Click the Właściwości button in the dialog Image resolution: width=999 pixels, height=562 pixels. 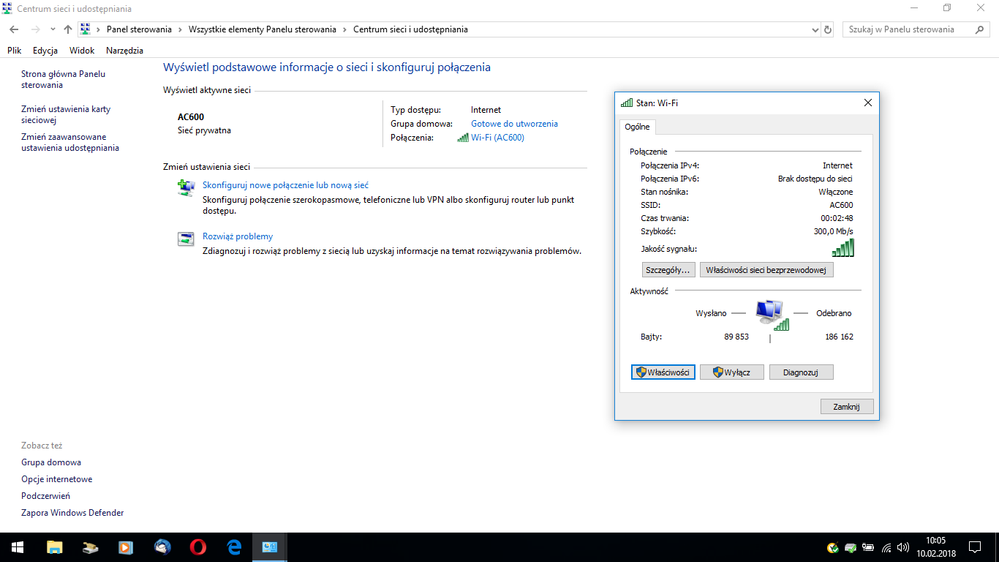[663, 372]
